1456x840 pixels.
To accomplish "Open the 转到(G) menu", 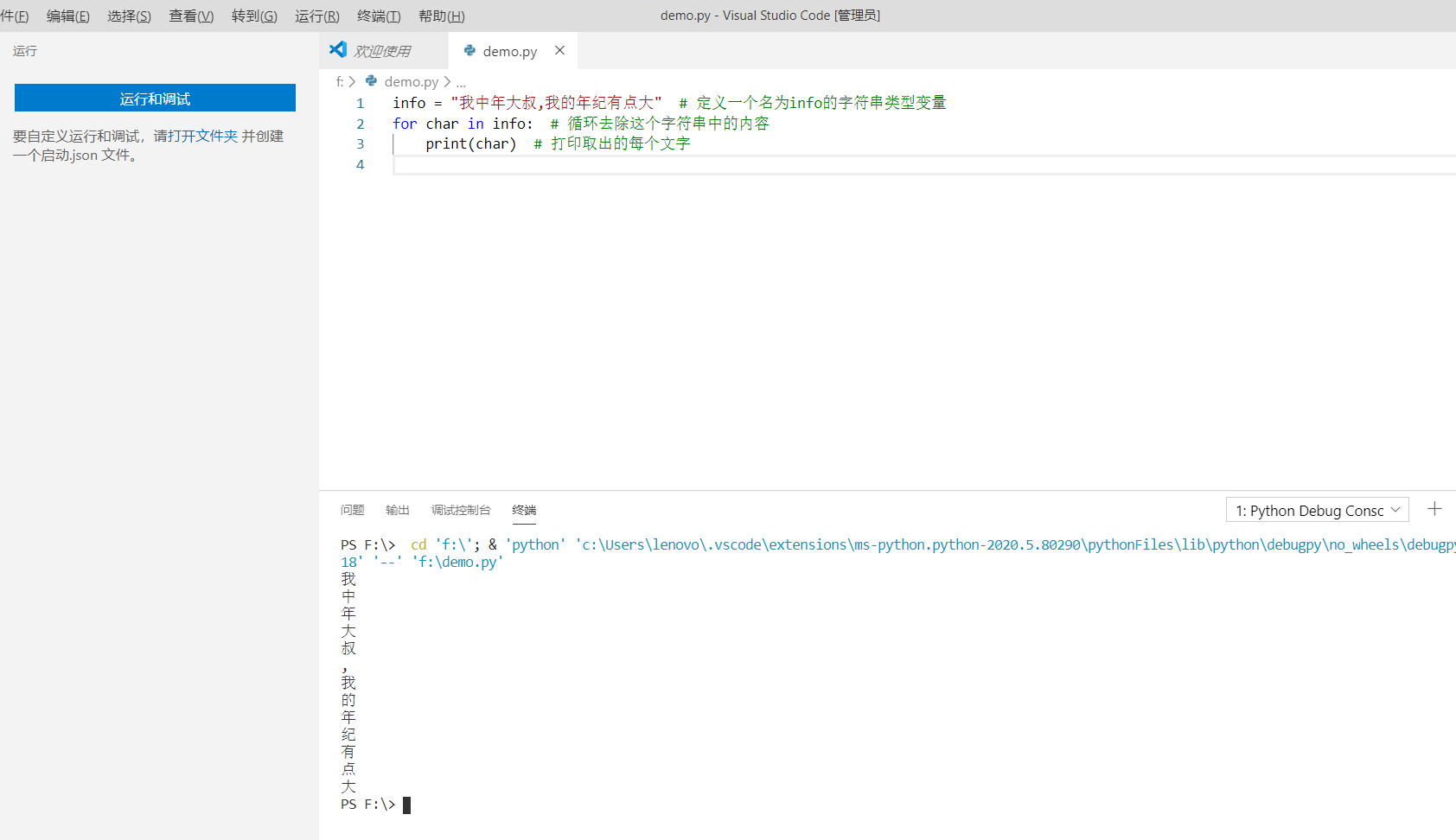I will [x=254, y=16].
